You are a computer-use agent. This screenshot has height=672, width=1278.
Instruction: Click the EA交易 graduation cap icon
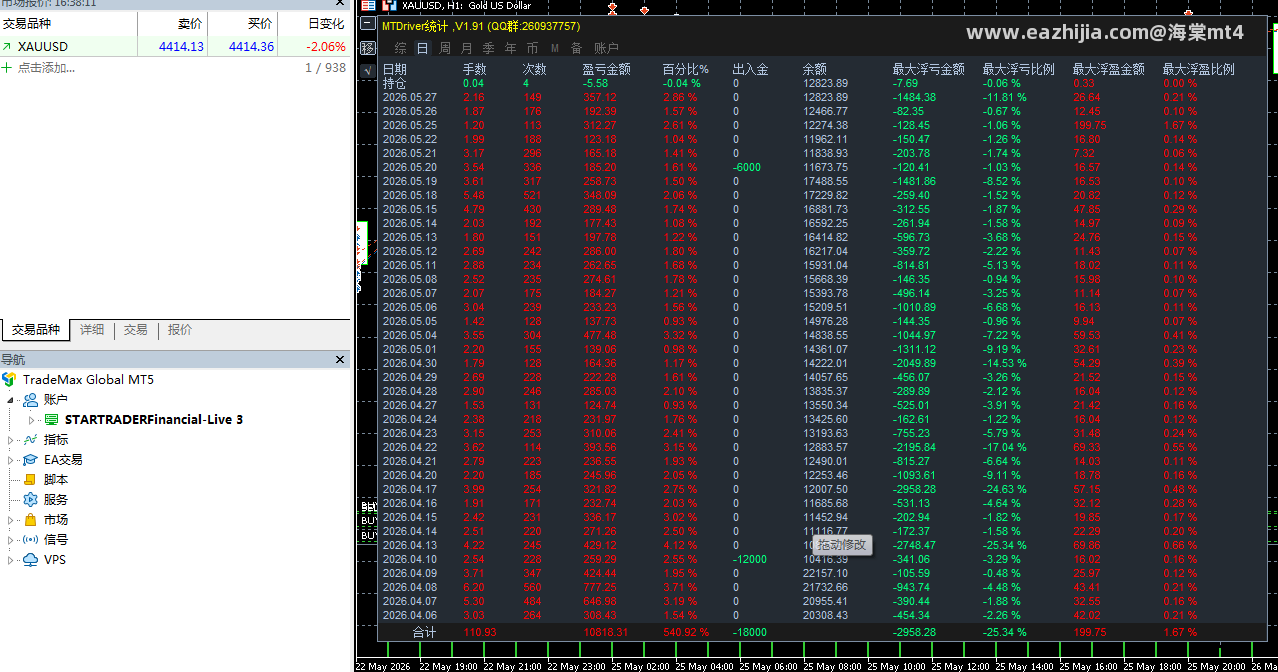point(30,459)
